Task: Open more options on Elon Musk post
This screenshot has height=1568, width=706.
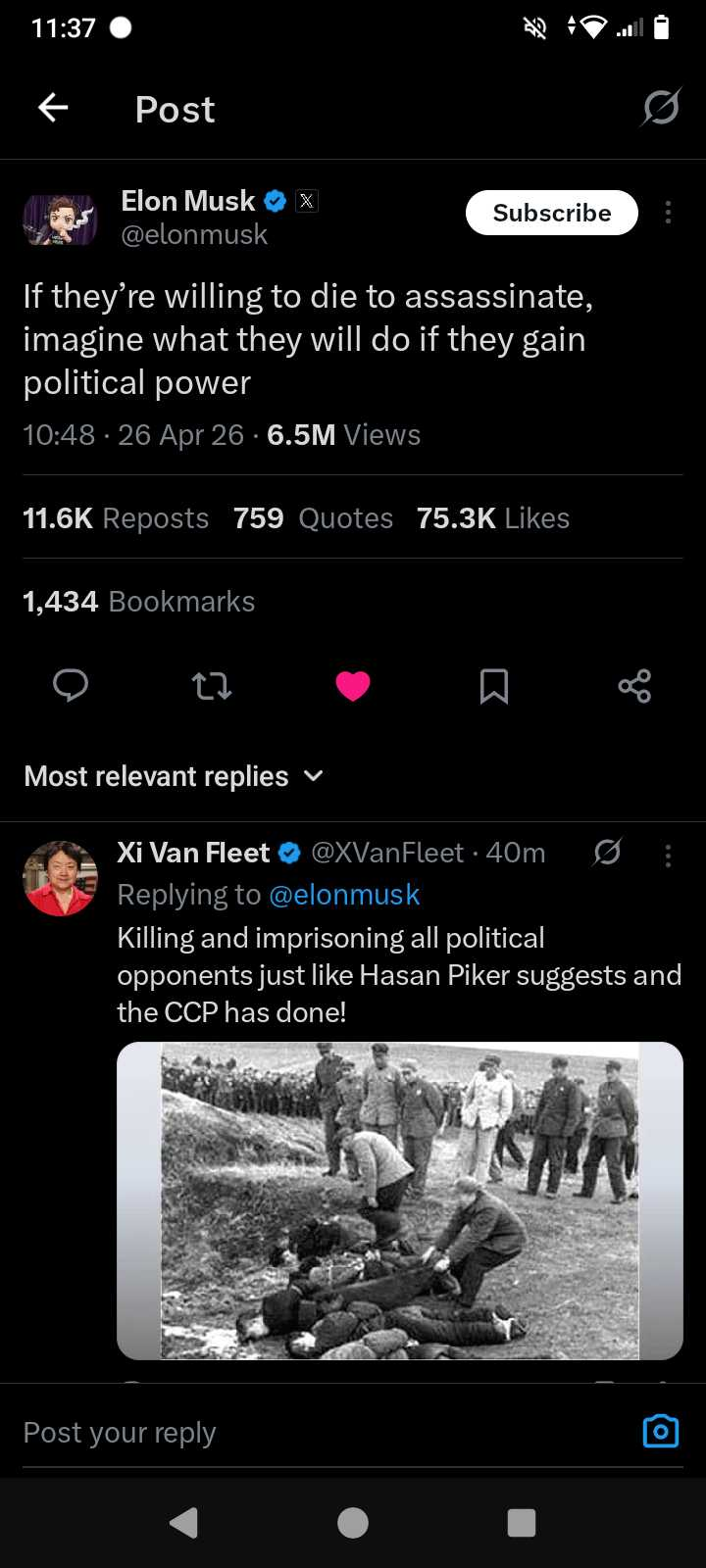Action: tap(668, 213)
